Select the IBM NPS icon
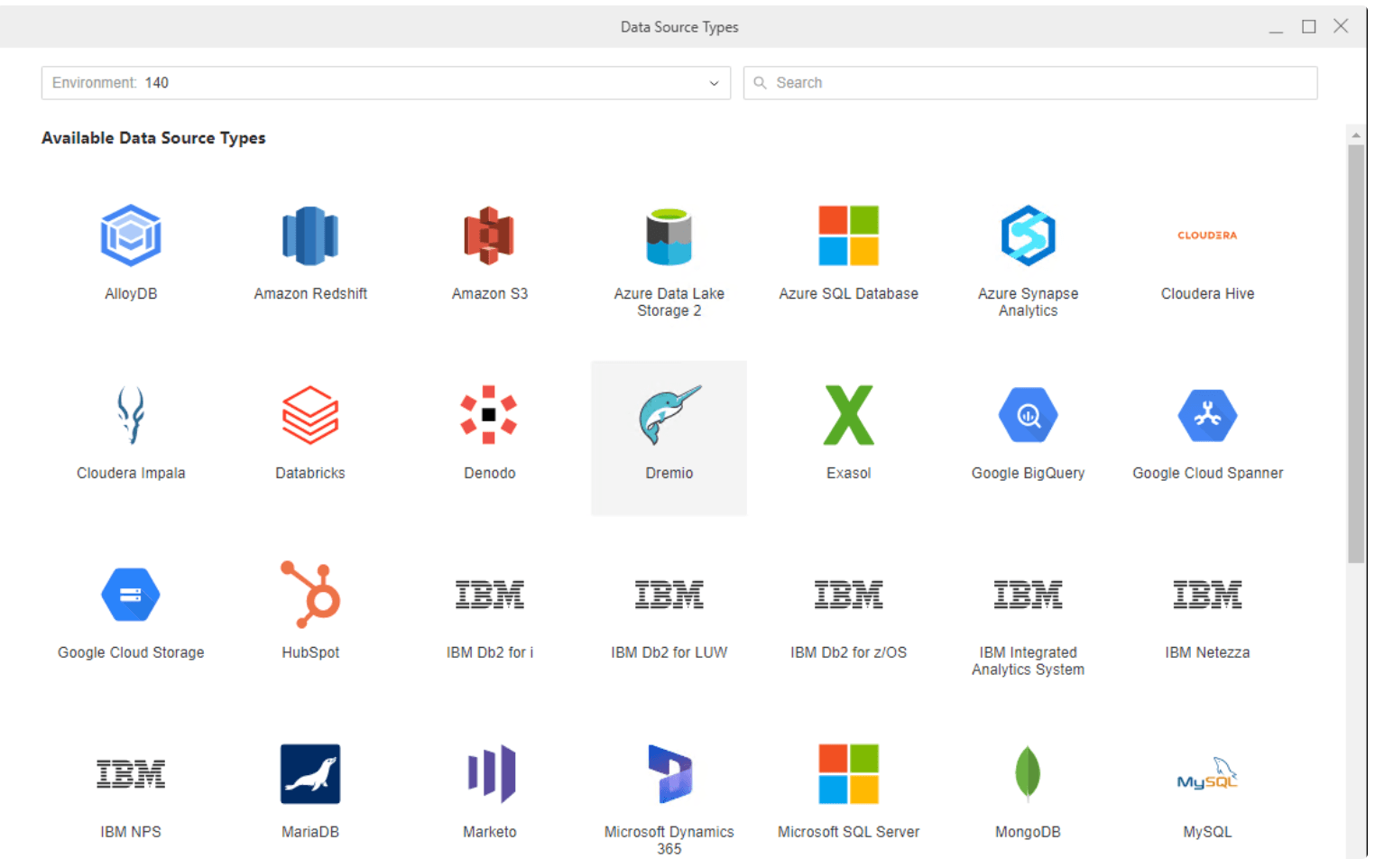This screenshot has width=1375, height=868. (x=131, y=774)
